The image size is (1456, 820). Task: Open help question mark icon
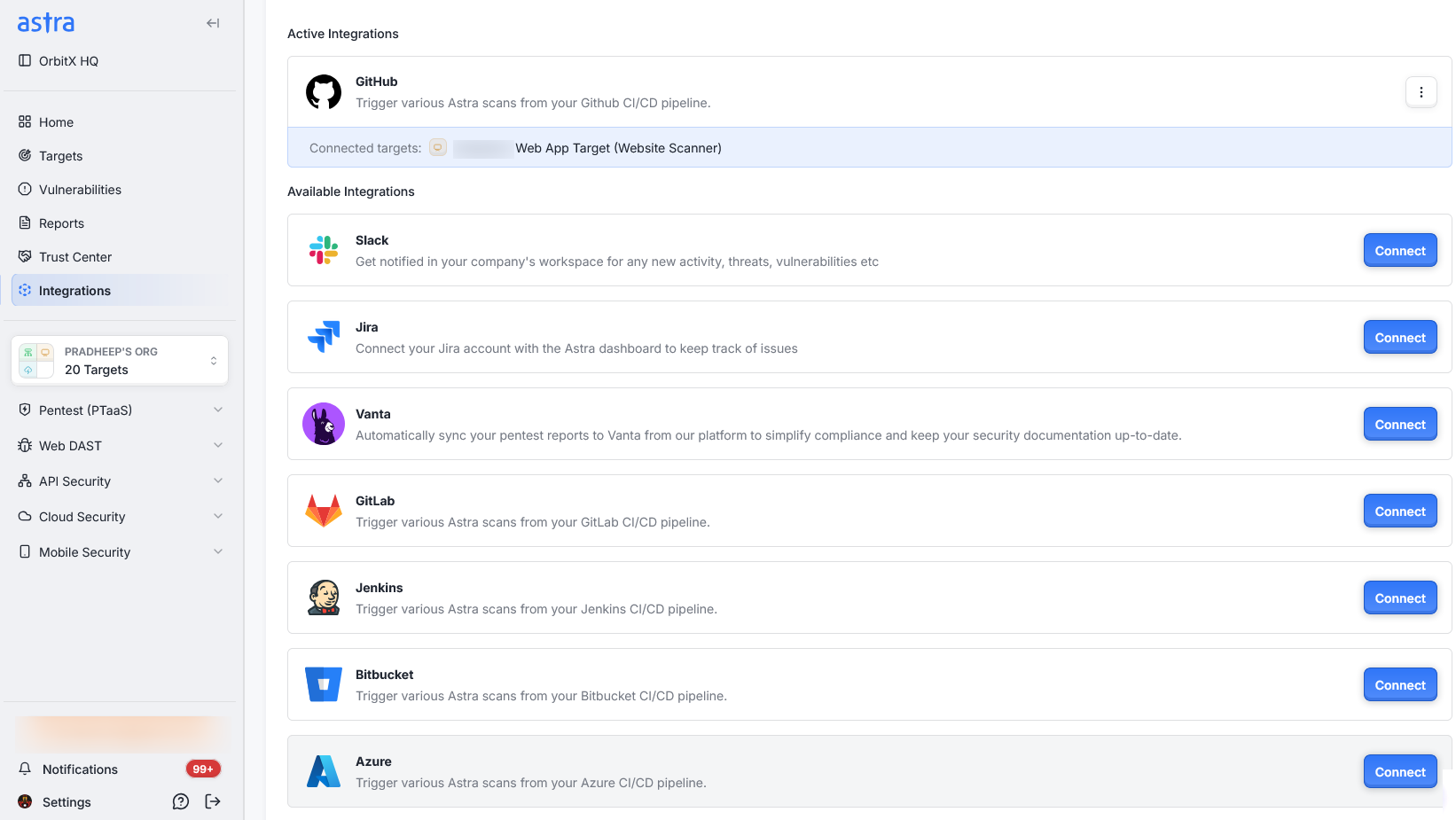(x=181, y=801)
